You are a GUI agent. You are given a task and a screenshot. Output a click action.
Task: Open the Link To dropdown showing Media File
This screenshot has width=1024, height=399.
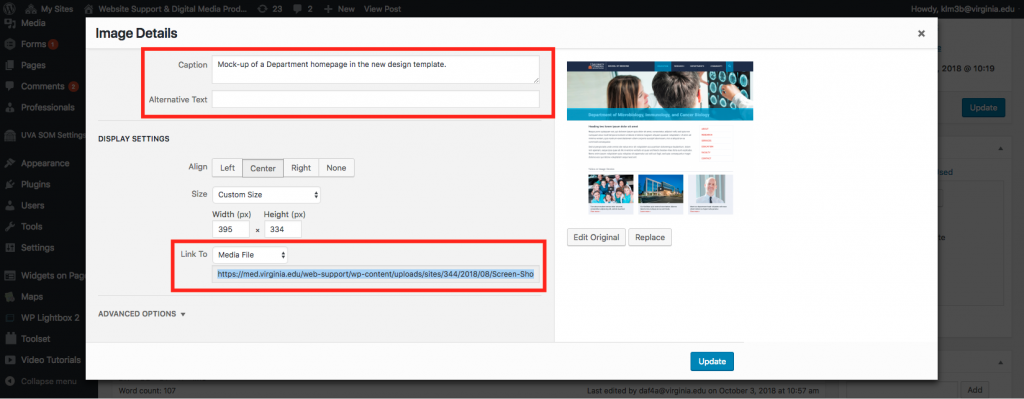[x=250, y=255]
